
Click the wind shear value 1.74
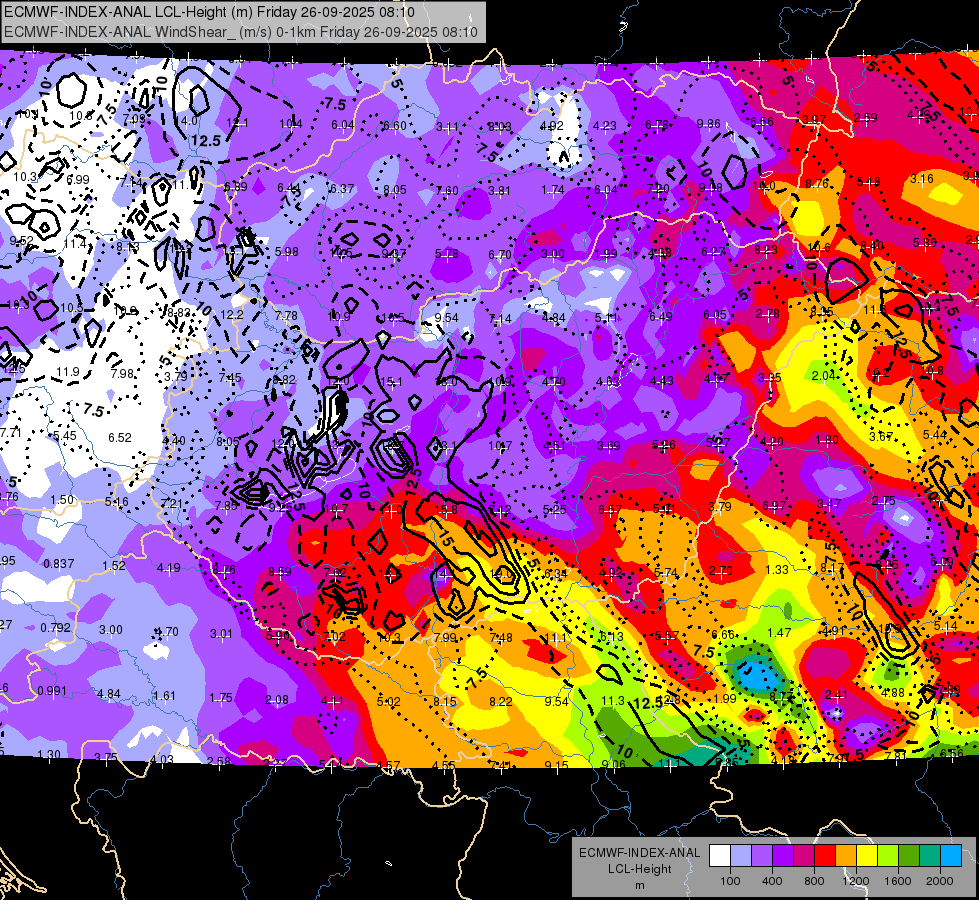(x=553, y=190)
